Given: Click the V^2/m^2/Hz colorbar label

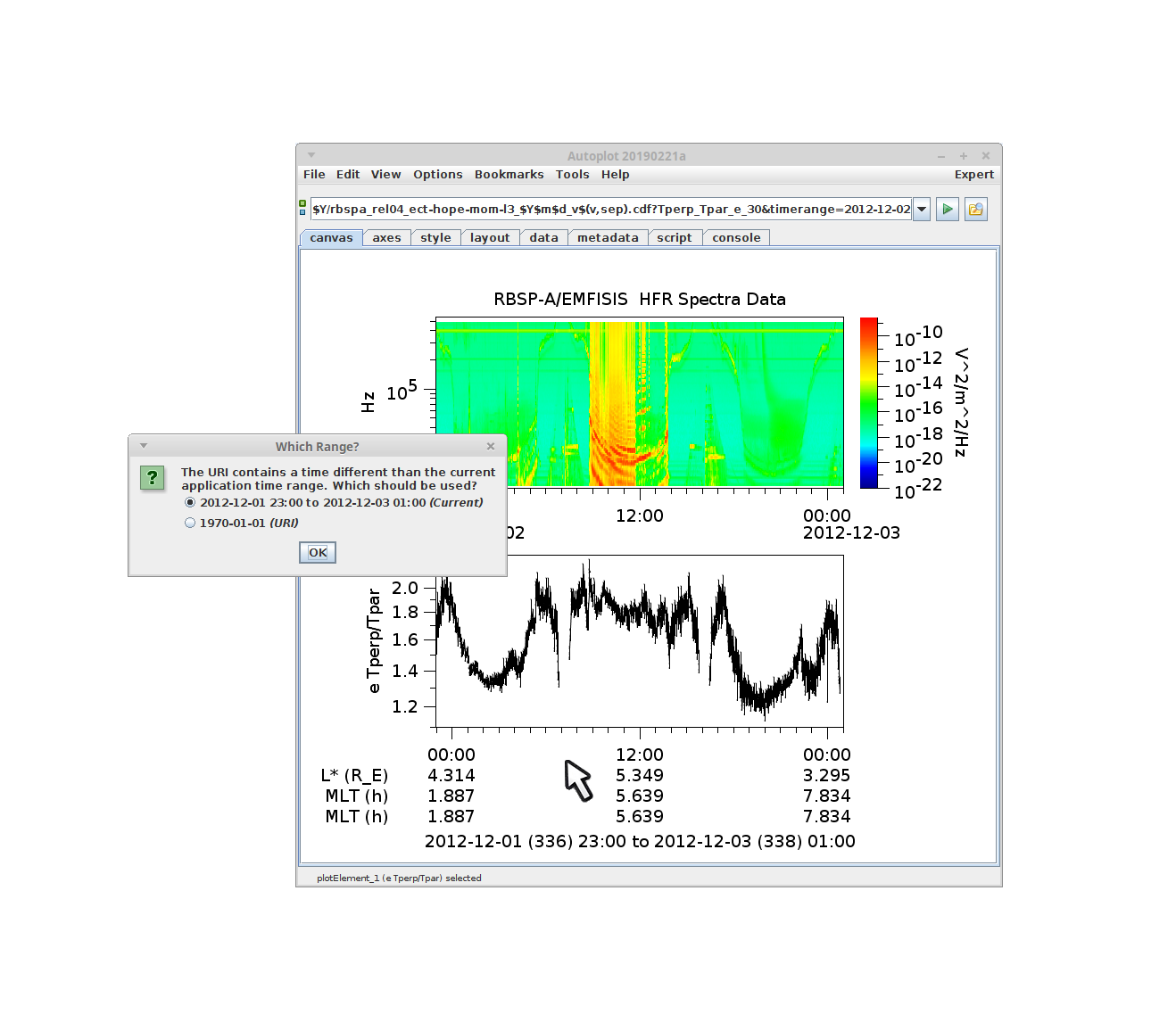Looking at the screenshot, I should coord(961,403).
